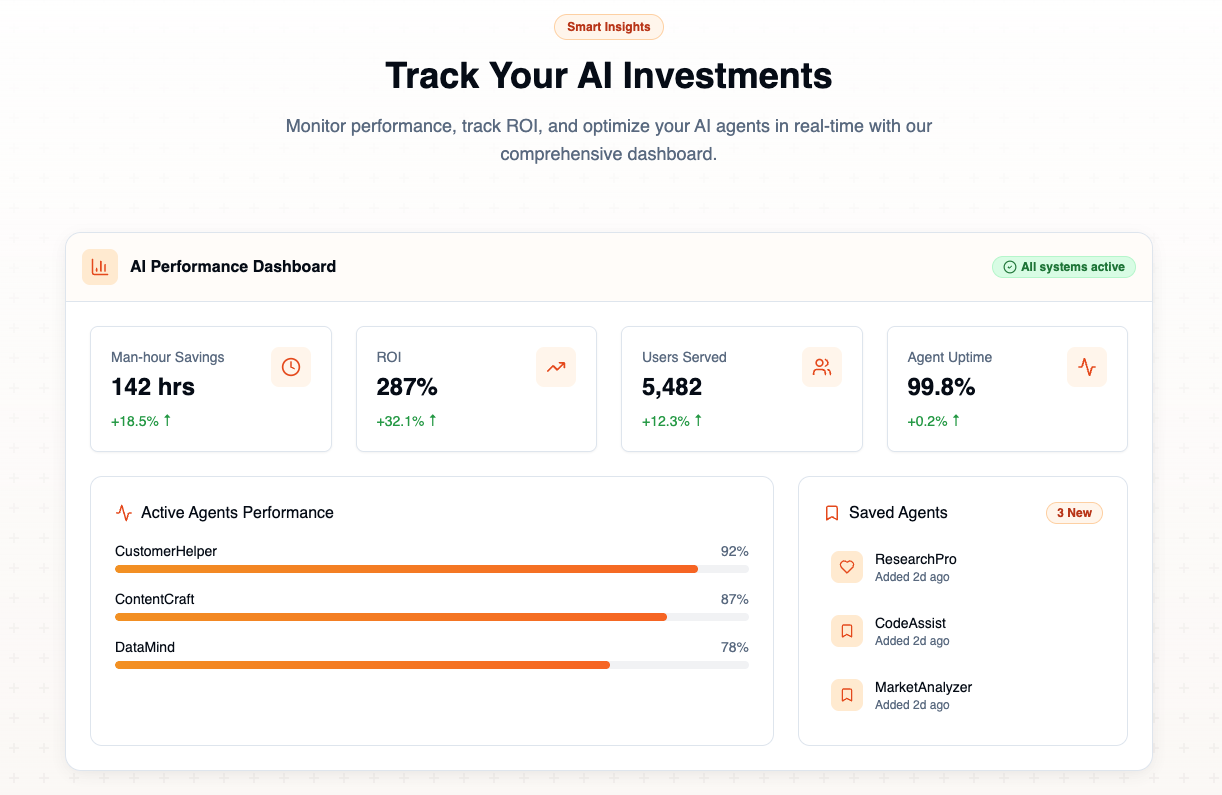Select the 287% ROI value
The width and height of the screenshot is (1222, 795).
click(407, 387)
